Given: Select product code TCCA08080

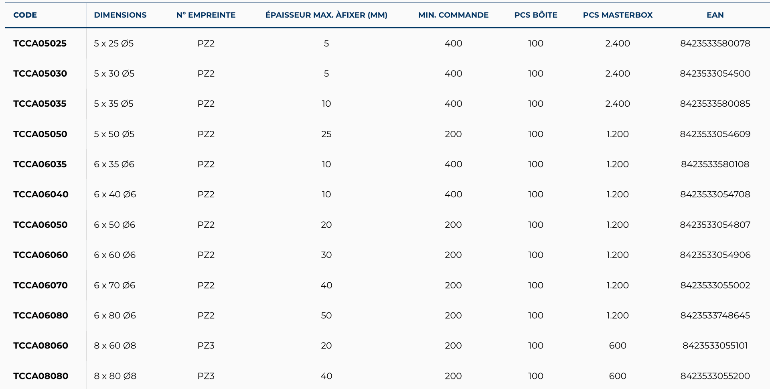Looking at the screenshot, I should point(40,376).
